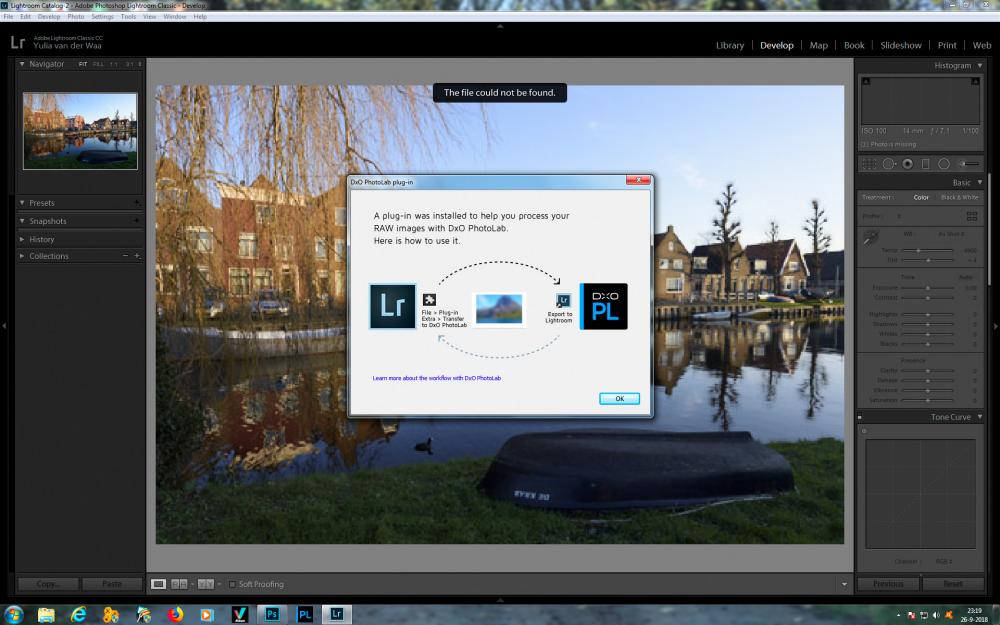Collapse the Navigator panel

(22, 64)
